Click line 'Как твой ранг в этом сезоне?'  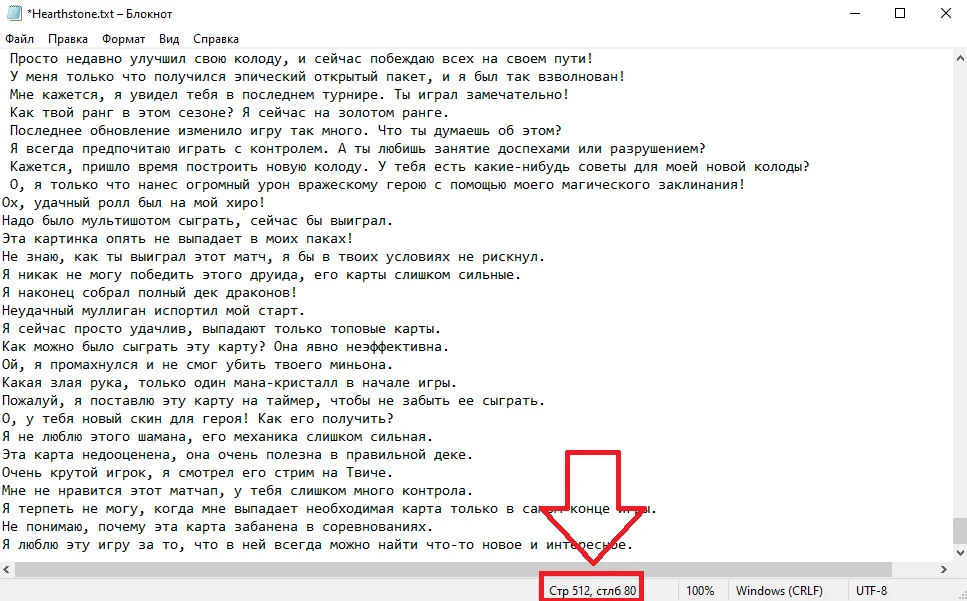229,113
